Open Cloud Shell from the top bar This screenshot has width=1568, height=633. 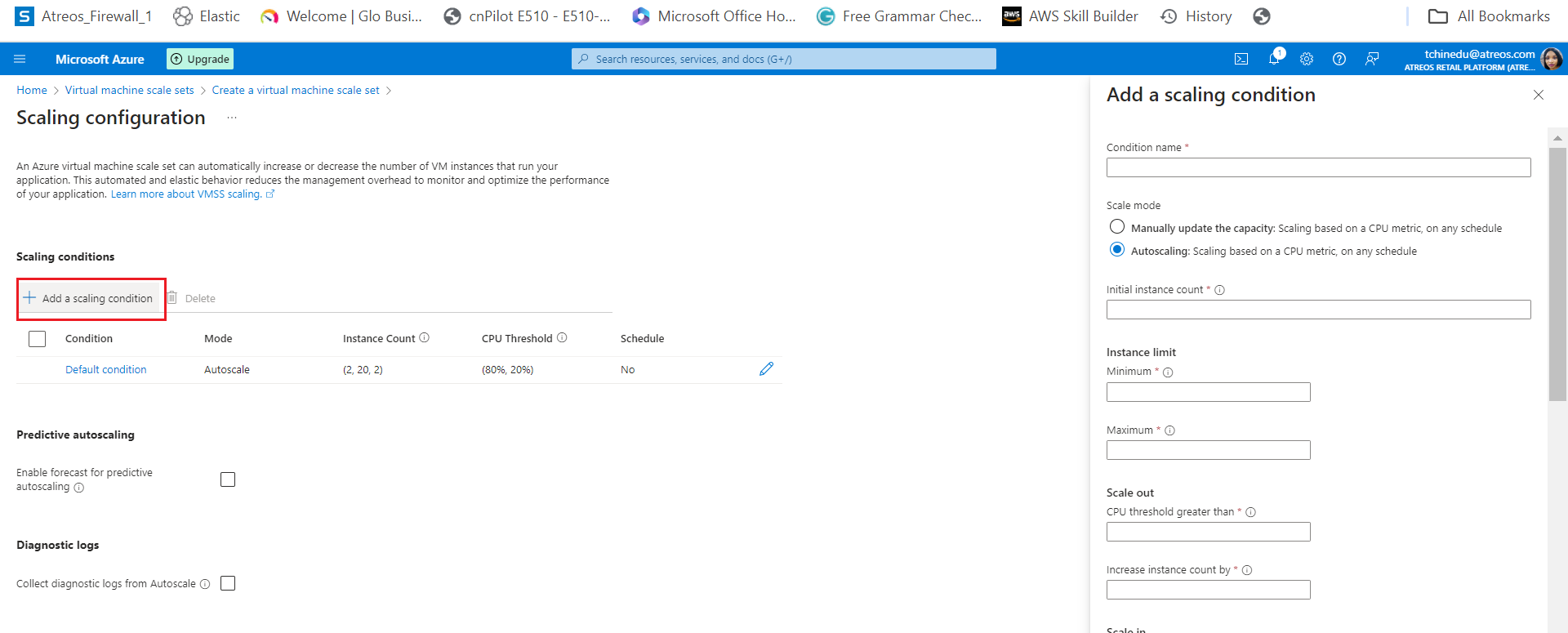pyautogui.click(x=1241, y=59)
